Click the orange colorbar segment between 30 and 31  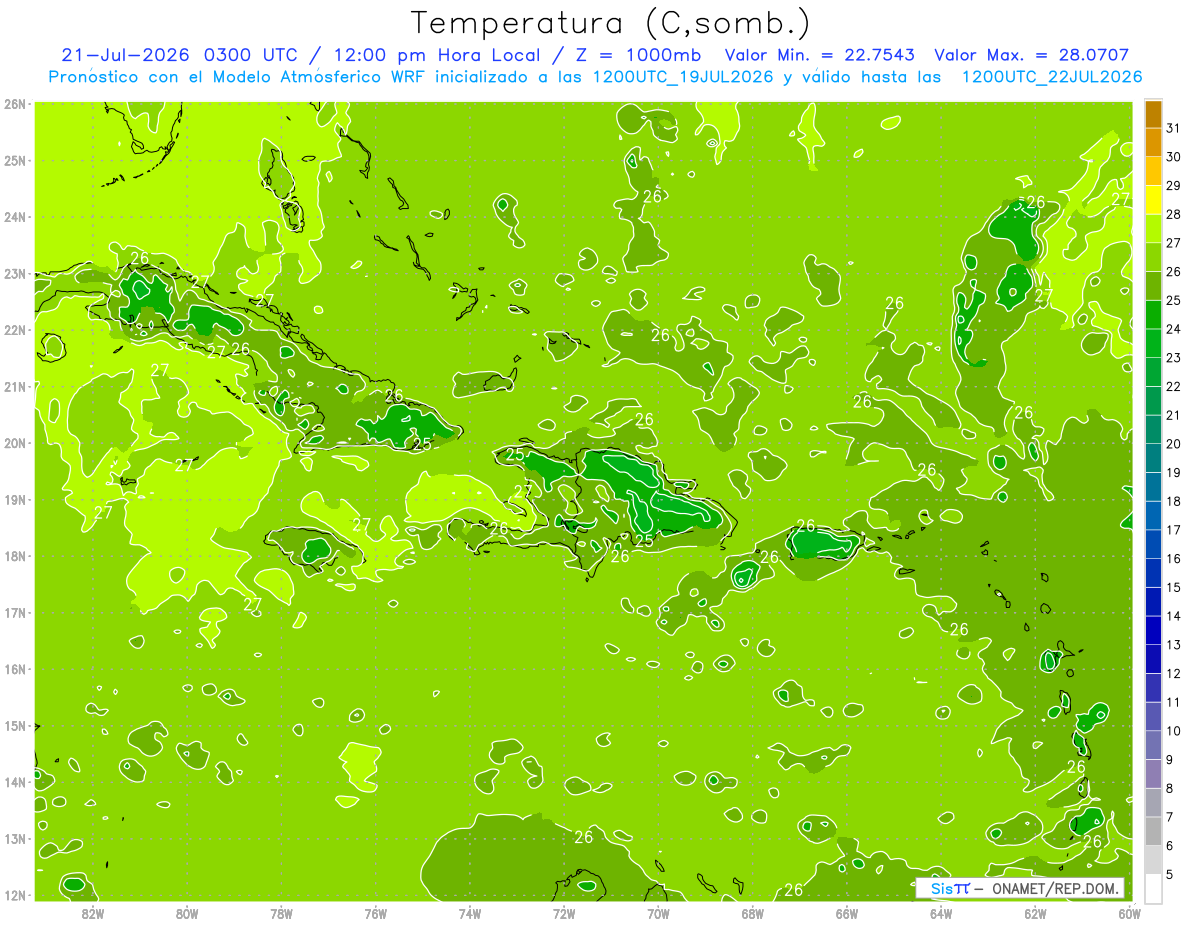pos(1153,143)
